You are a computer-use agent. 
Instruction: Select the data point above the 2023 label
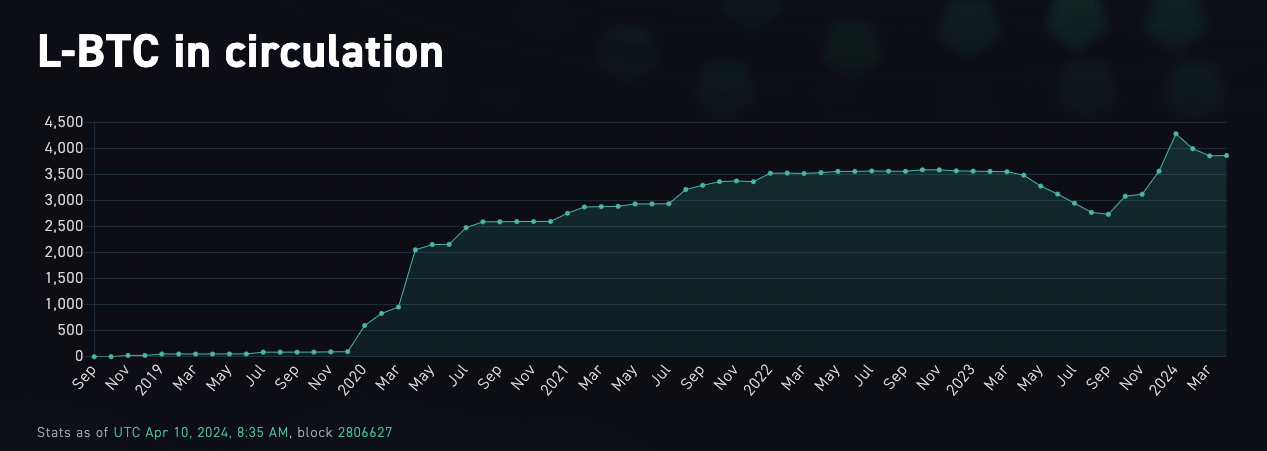[973, 171]
